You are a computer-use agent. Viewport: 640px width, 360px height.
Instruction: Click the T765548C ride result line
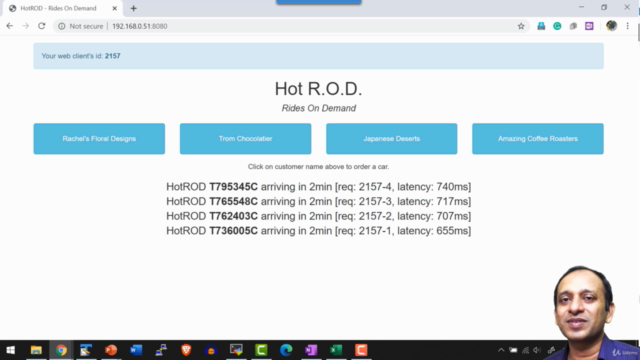[x=318, y=202]
